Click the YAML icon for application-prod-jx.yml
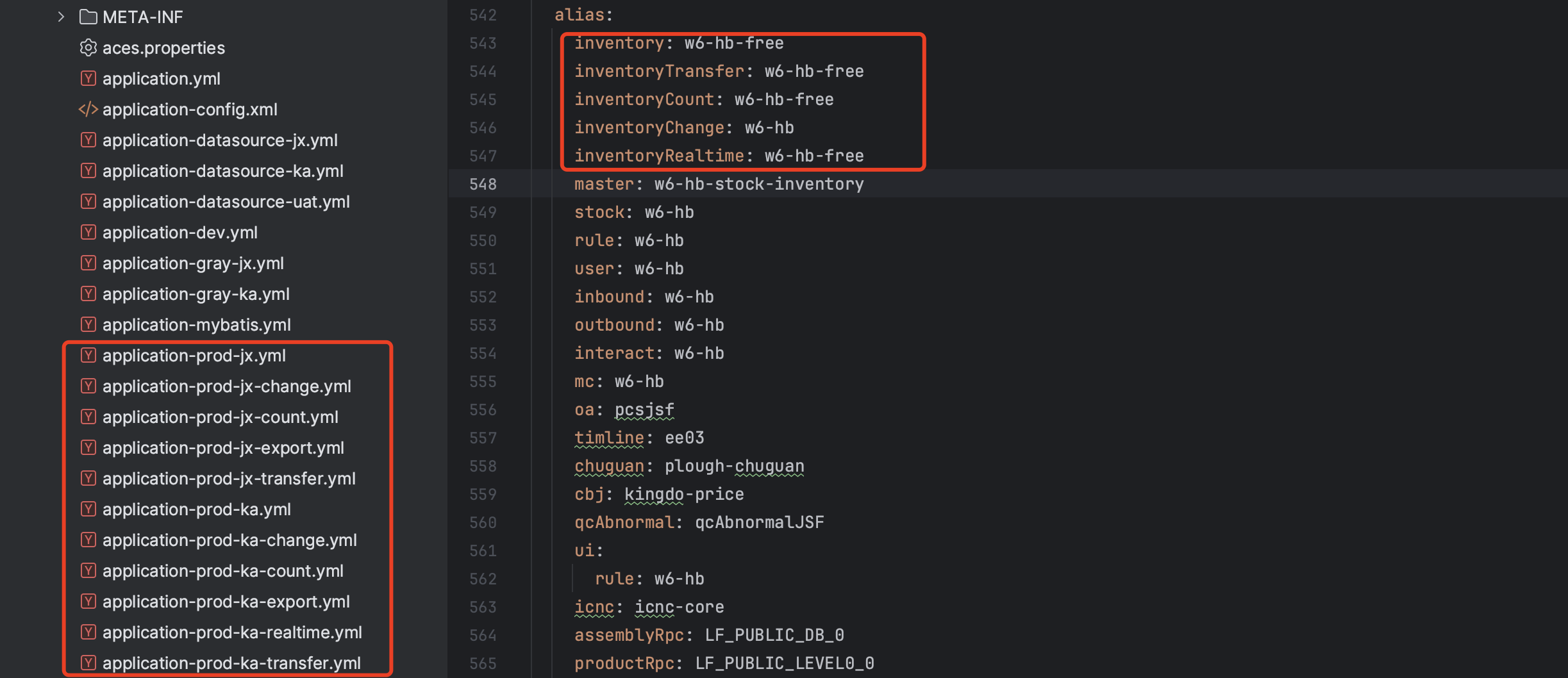The width and height of the screenshot is (1568, 678). (x=88, y=356)
